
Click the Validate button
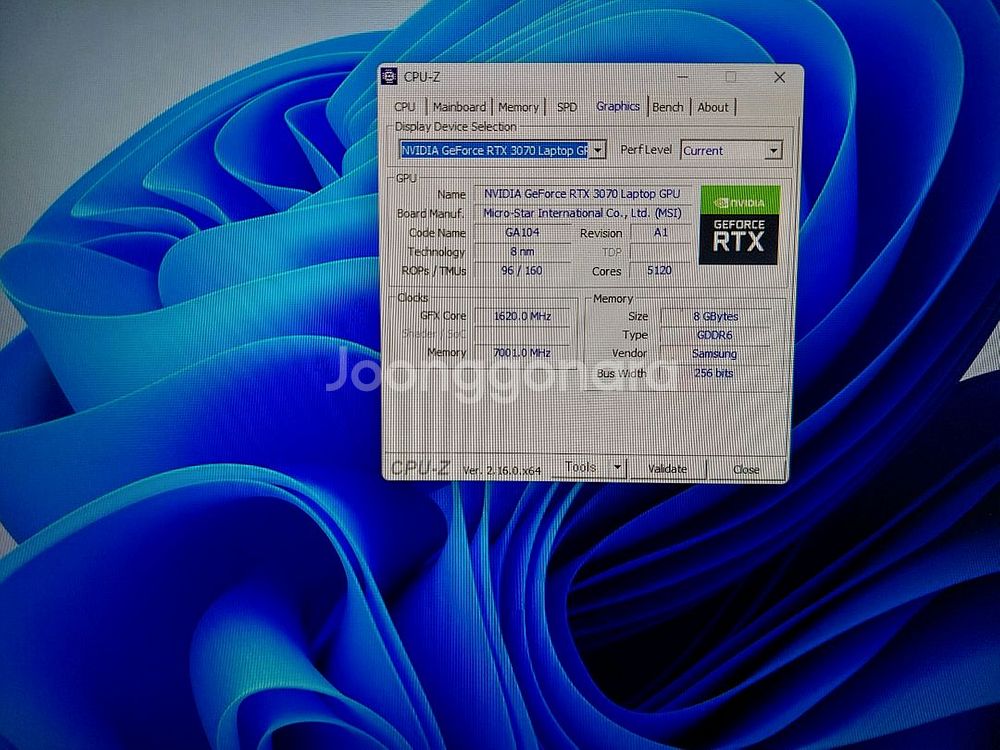(667, 469)
